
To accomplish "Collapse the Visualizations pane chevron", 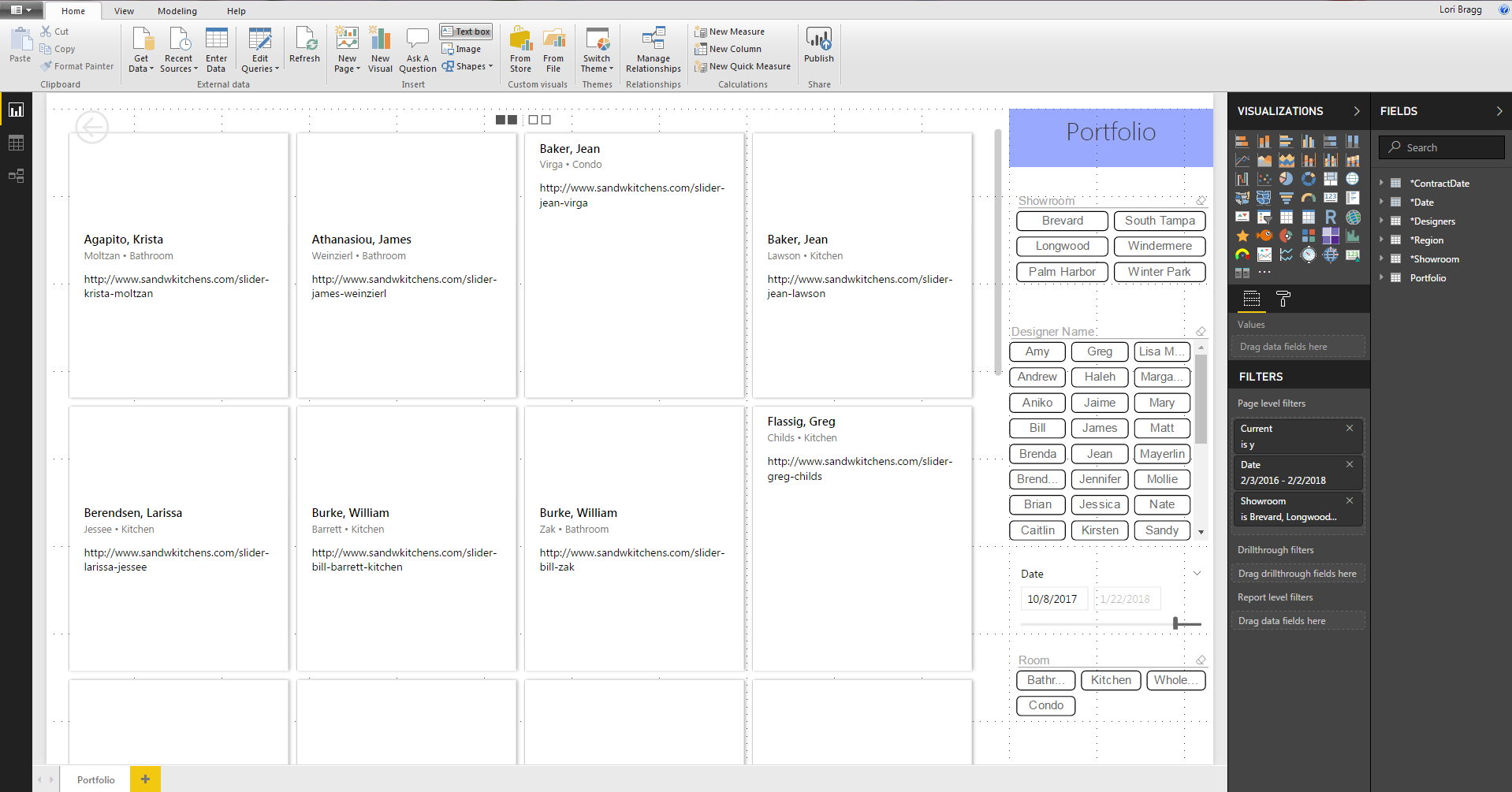I will pos(1357,111).
